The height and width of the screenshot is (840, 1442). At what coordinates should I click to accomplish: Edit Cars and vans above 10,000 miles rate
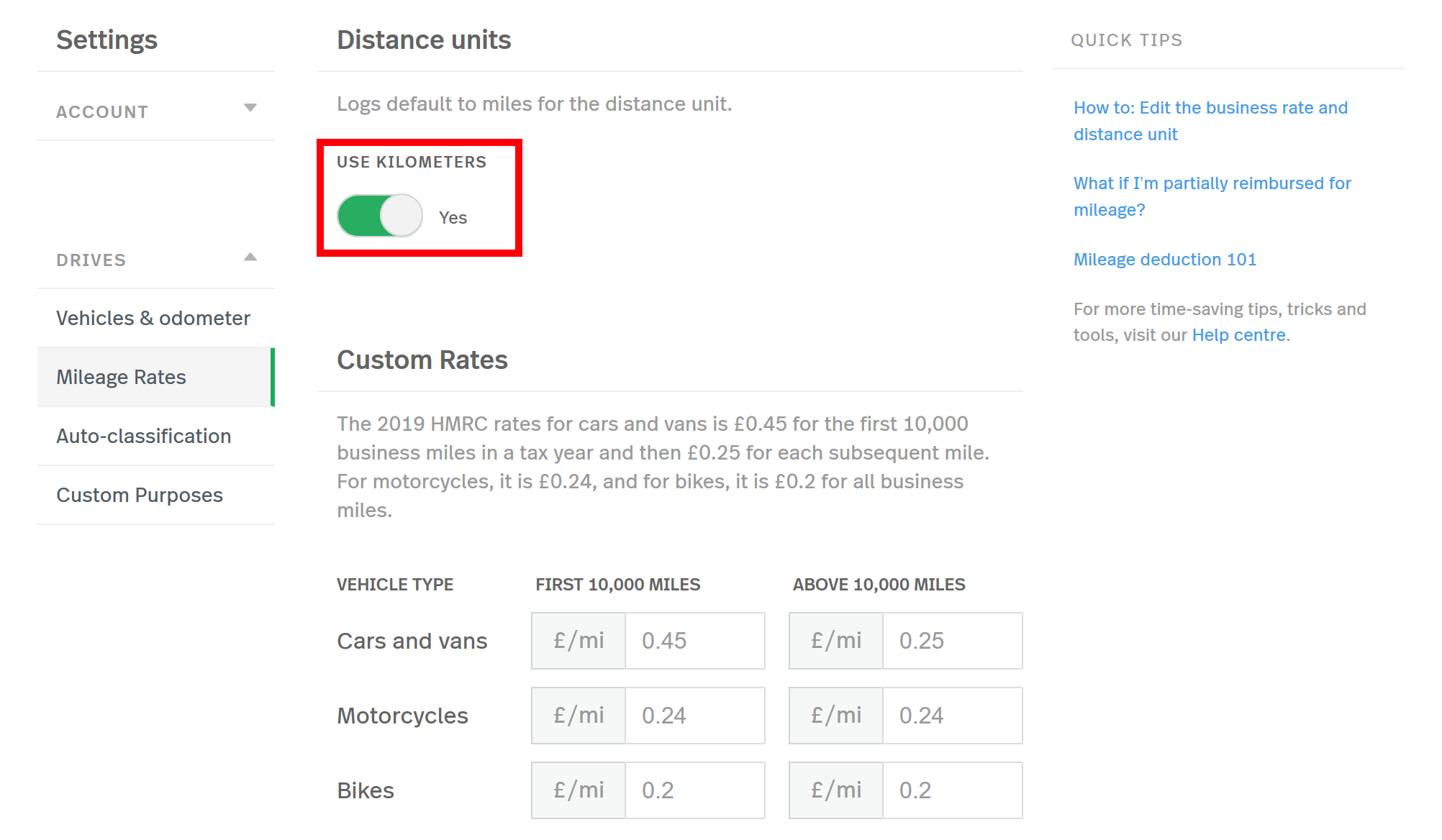[x=952, y=641]
